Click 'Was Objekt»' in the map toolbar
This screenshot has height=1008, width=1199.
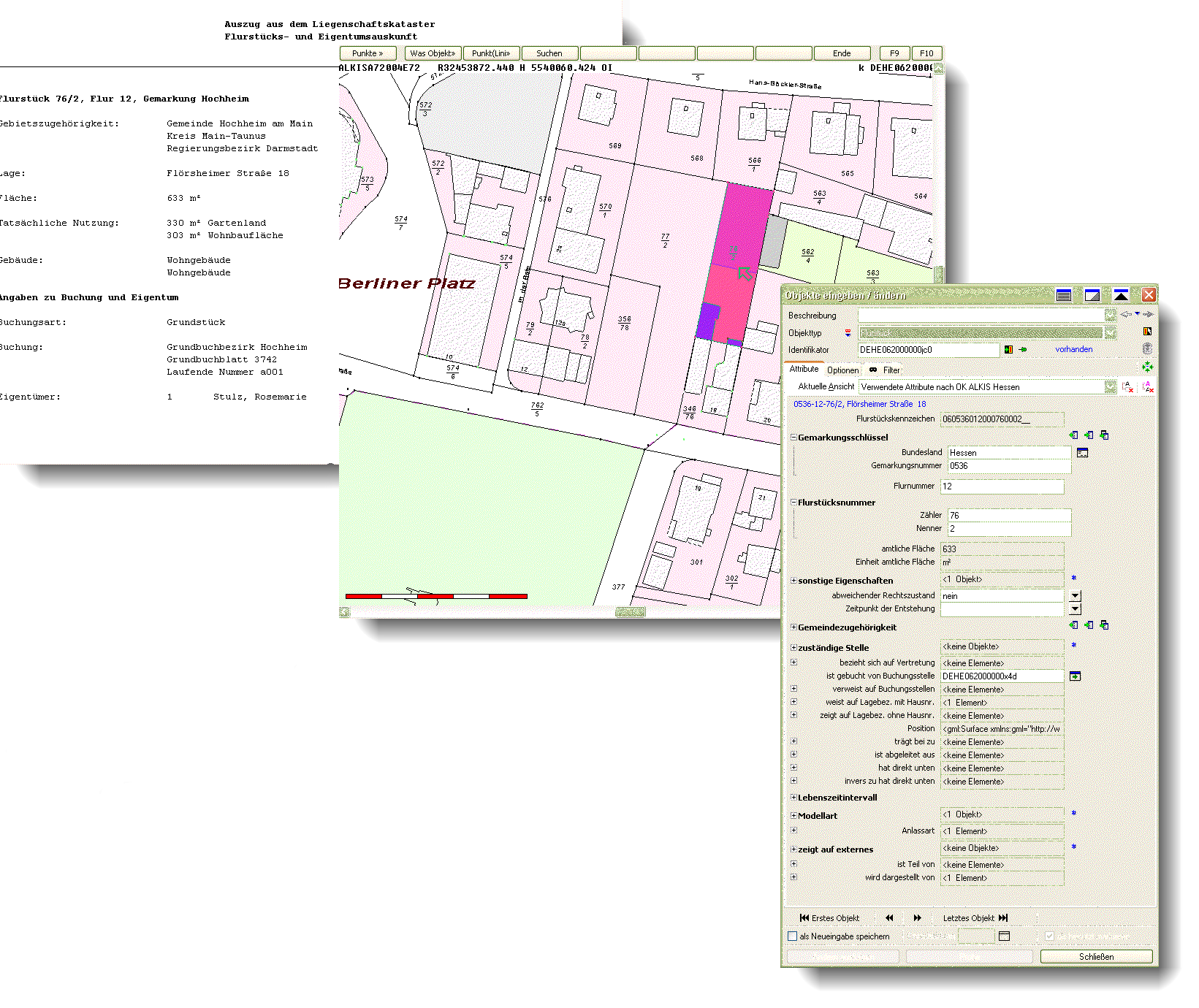433,53
